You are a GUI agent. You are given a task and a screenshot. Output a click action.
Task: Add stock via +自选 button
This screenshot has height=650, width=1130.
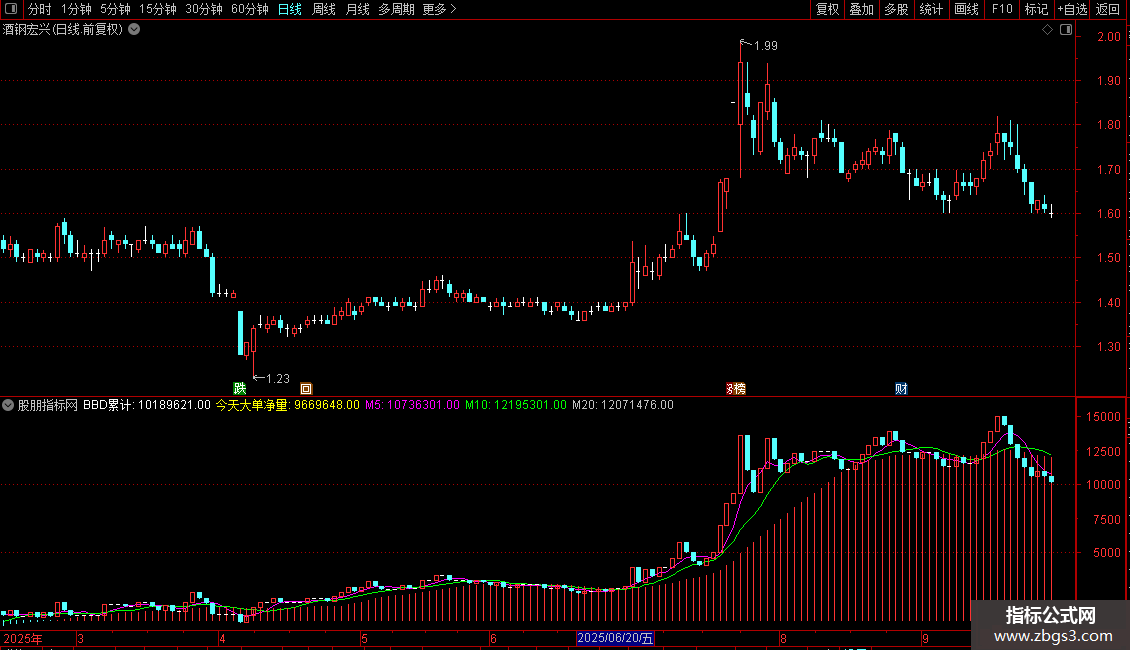(x=1072, y=9)
